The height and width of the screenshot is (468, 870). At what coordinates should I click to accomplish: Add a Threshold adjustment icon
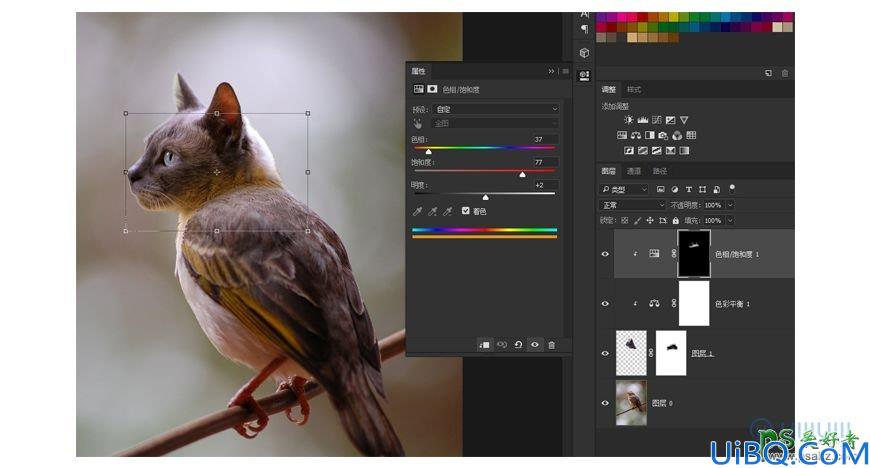click(x=656, y=150)
